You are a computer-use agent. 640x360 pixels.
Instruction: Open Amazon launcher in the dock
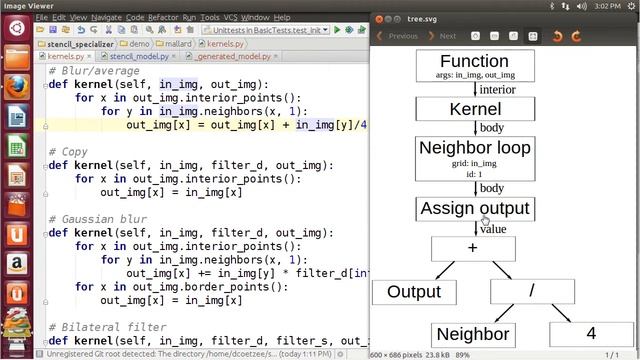pos(17,263)
